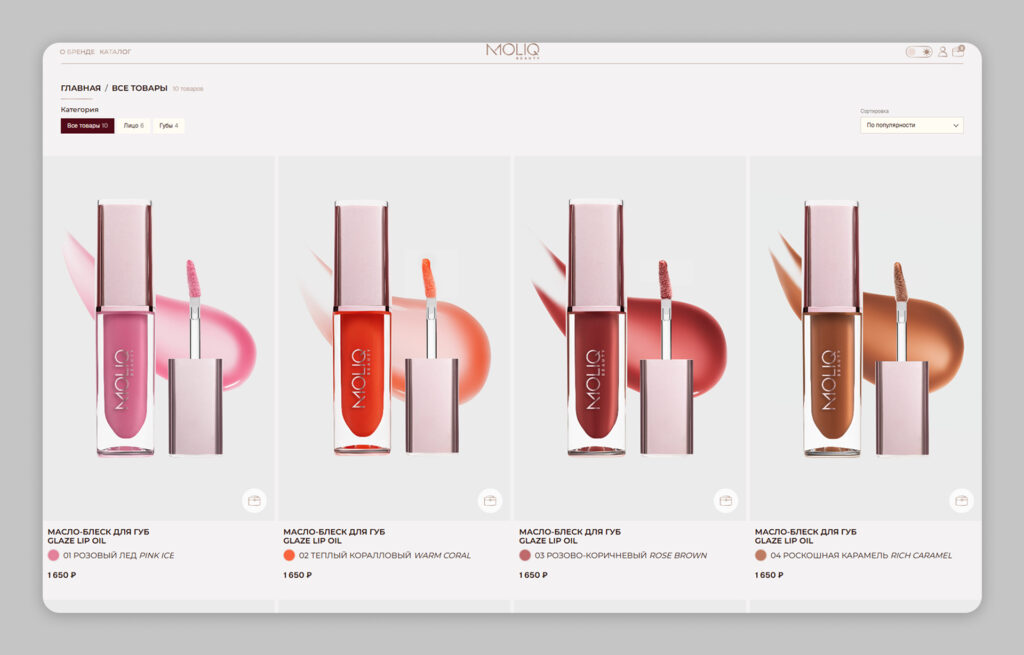Click the '1 650 ₽' price under Warm Coral

(298, 575)
